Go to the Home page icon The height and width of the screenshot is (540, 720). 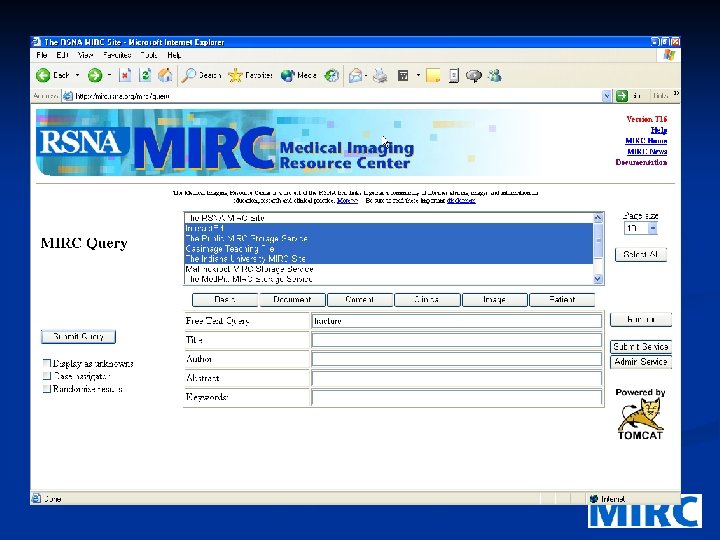tap(165, 75)
